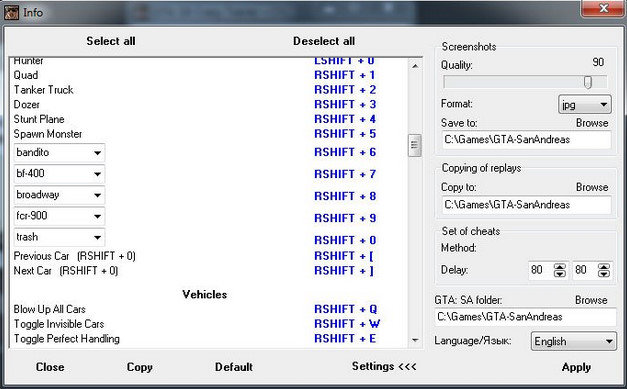Viewport: 627px width, 389px height.
Task: Click Browse next to Copy to
Action: [592, 187]
